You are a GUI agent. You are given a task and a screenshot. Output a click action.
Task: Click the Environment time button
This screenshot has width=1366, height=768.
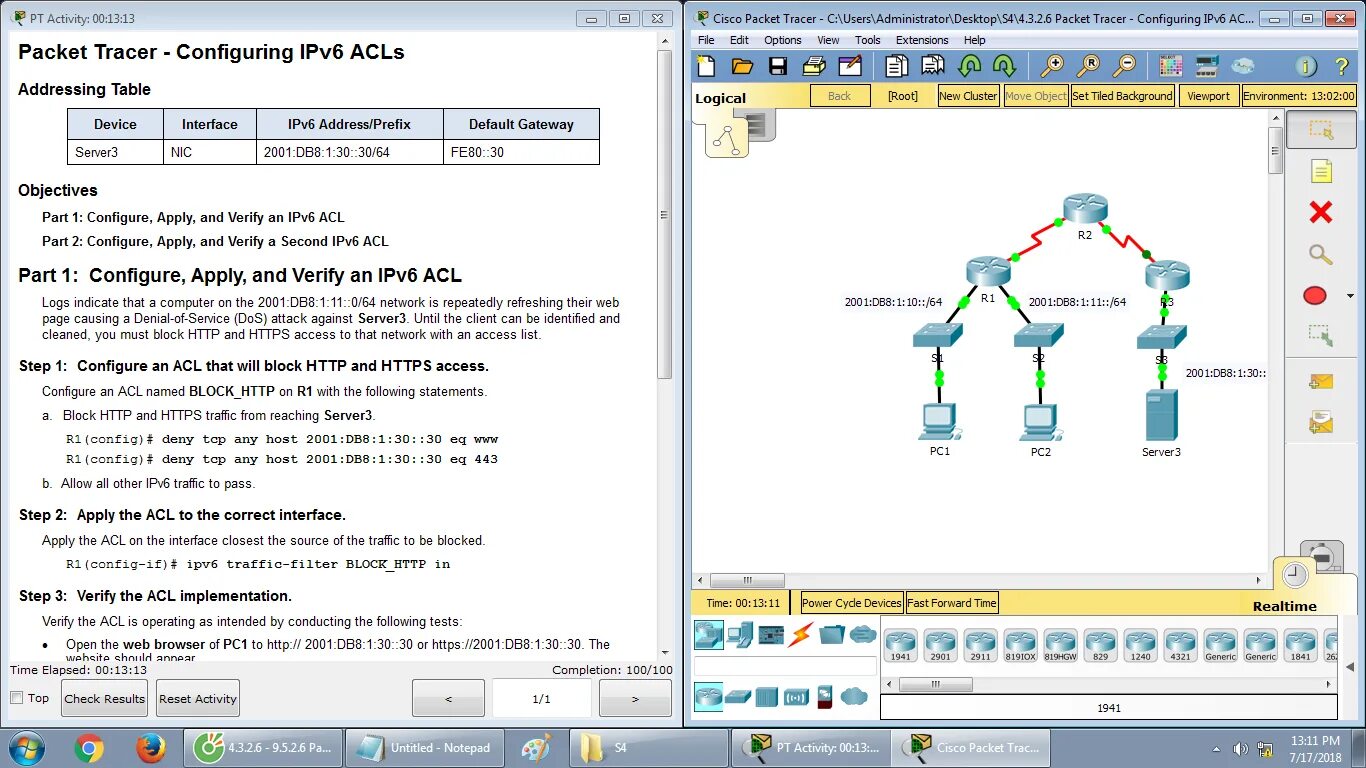pos(1299,96)
